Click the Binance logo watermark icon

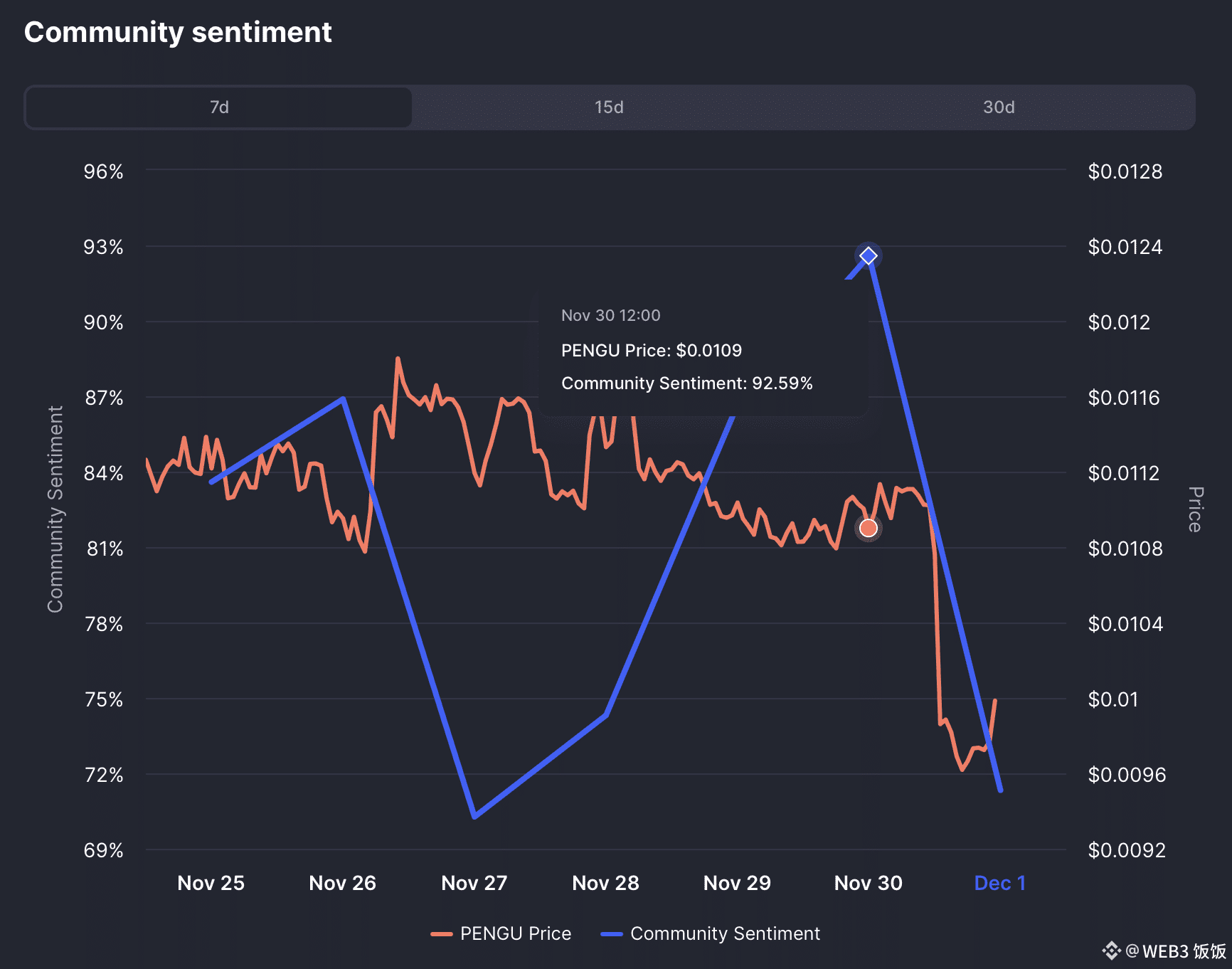tap(1111, 951)
